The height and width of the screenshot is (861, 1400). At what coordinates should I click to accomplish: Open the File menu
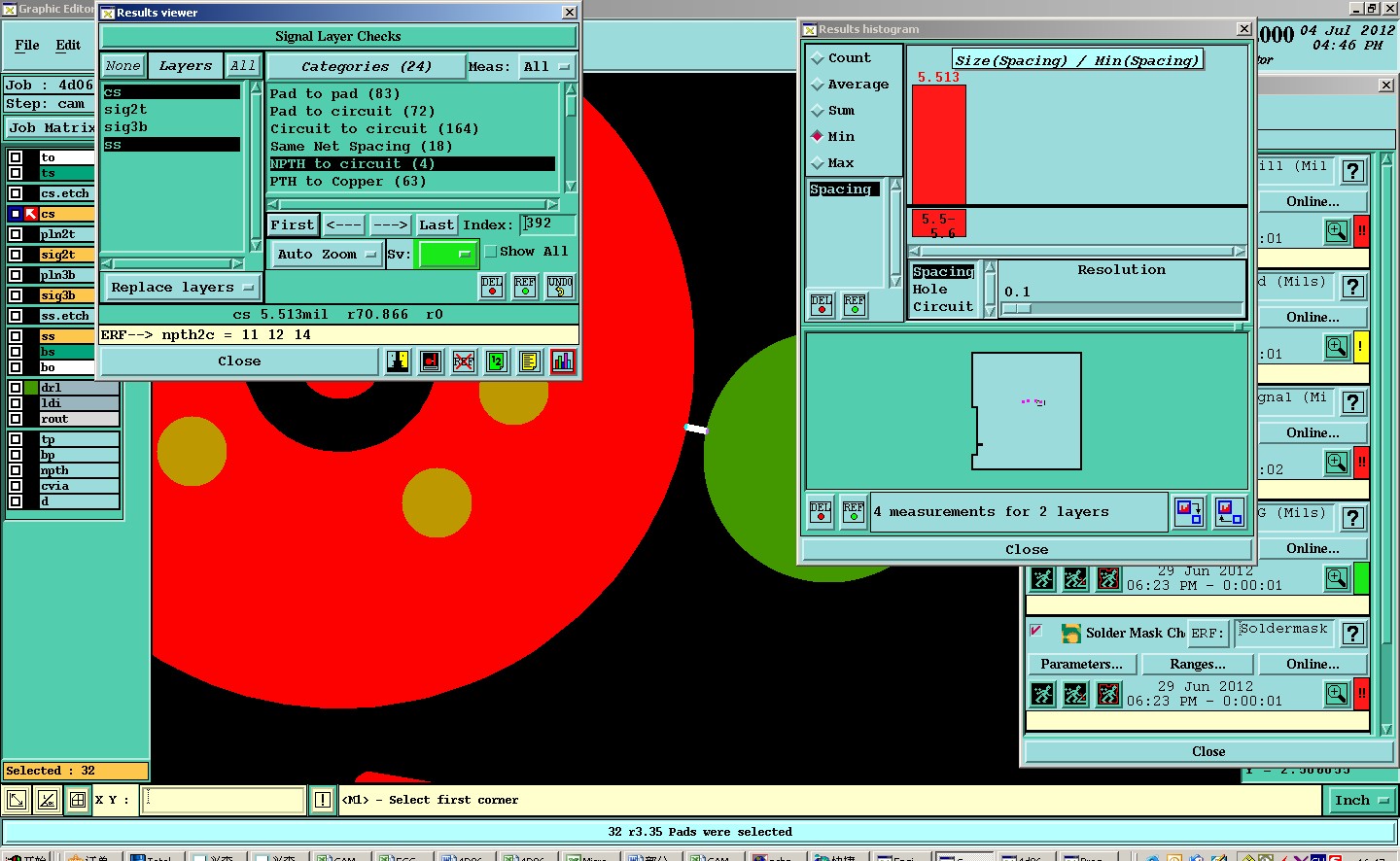point(27,45)
